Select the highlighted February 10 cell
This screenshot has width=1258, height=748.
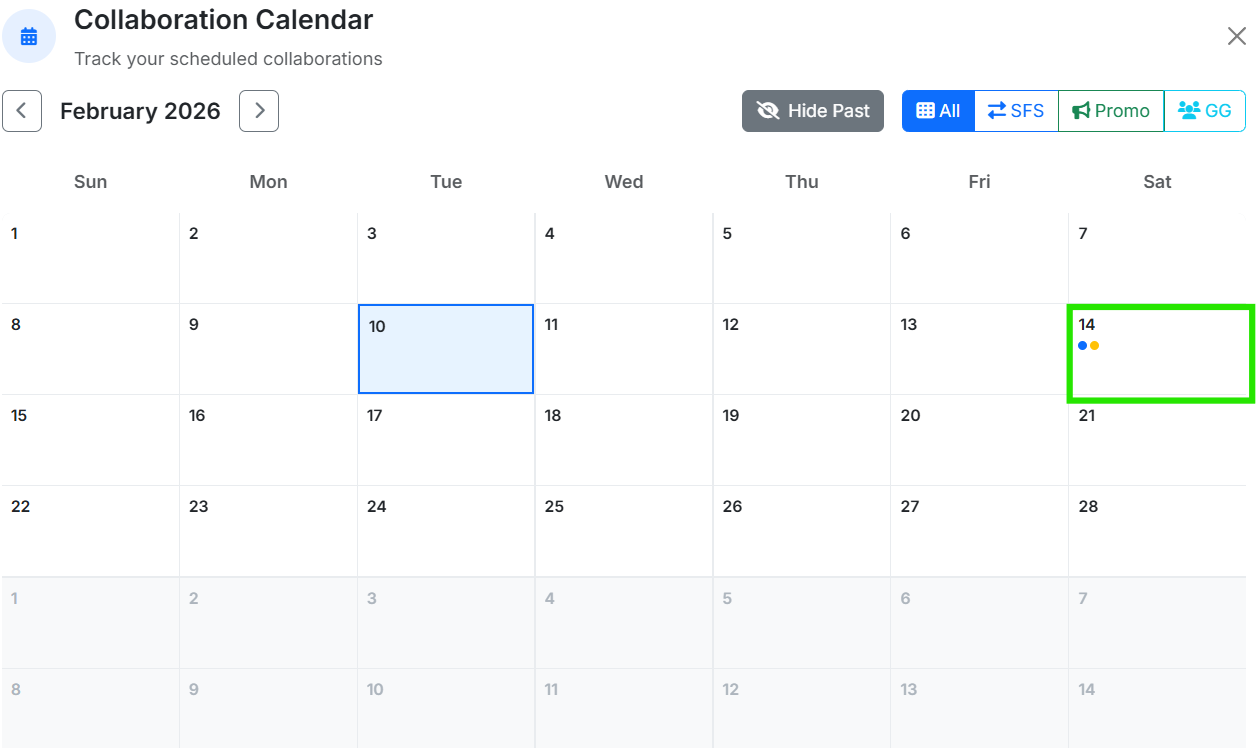point(445,348)
